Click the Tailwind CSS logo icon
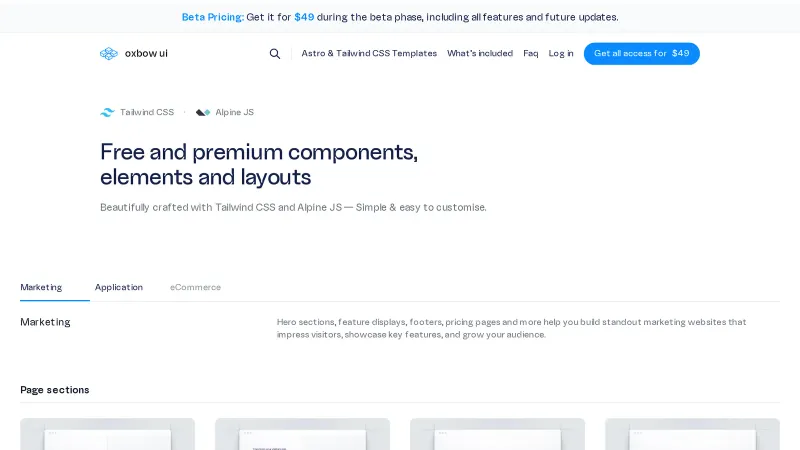The image size is (800, 450). click(107, 113)
